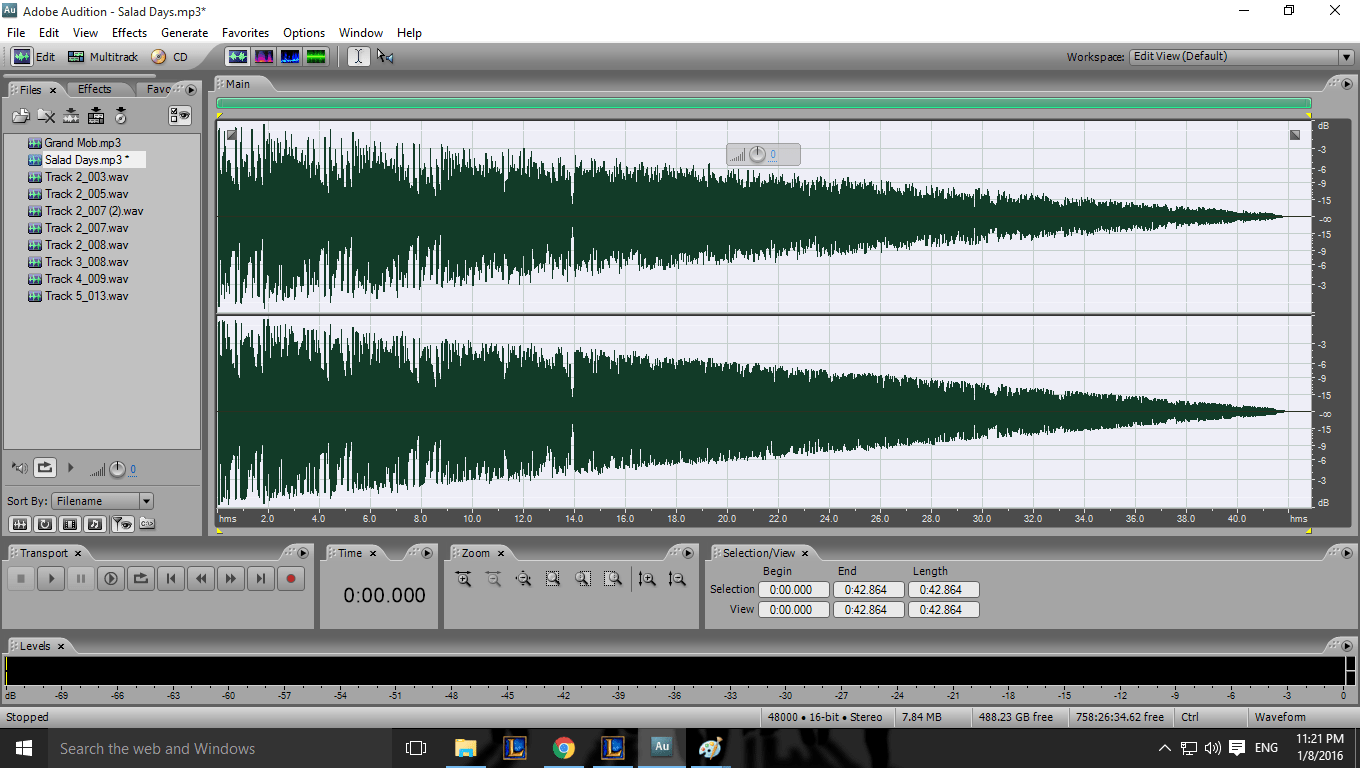Toggle Show Audio Files filter
Viewport: 1360px width, 768px height.
[x=19, y=523]
